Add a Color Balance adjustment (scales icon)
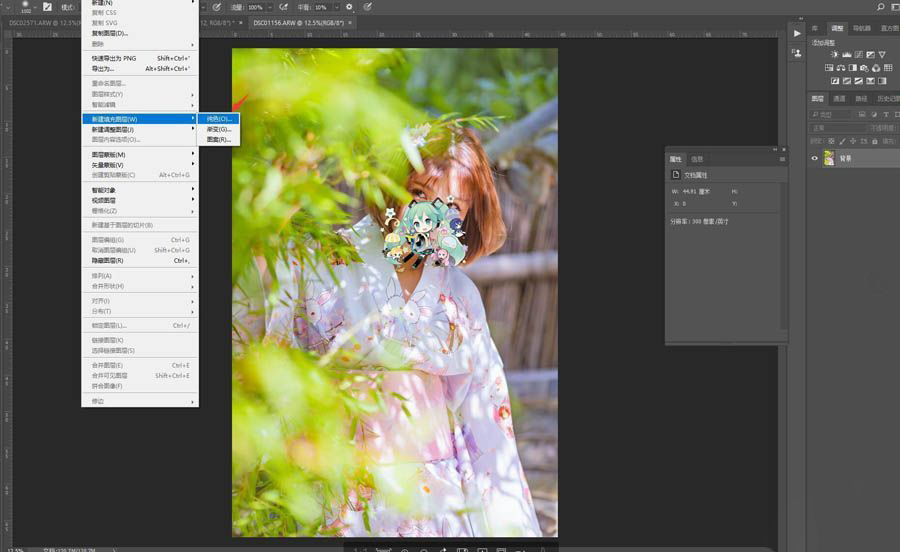Image resolution: width=900 pixels, height=552 pixels. tap(841, 68)
